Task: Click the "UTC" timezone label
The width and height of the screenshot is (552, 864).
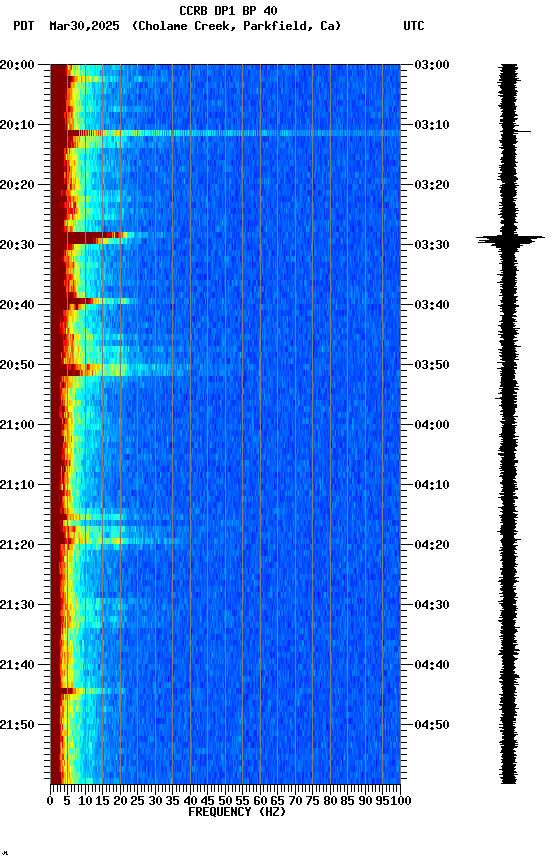Action: 414,26
